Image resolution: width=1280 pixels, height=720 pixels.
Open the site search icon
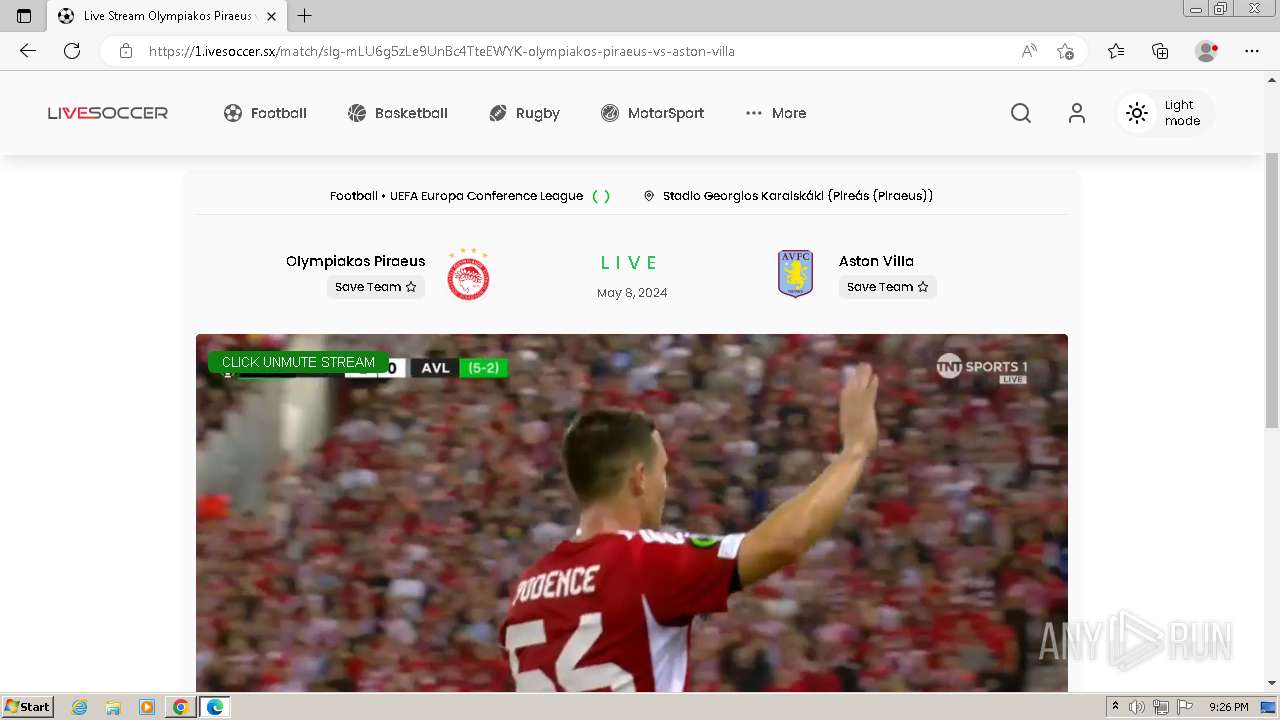pos(1020,113)
